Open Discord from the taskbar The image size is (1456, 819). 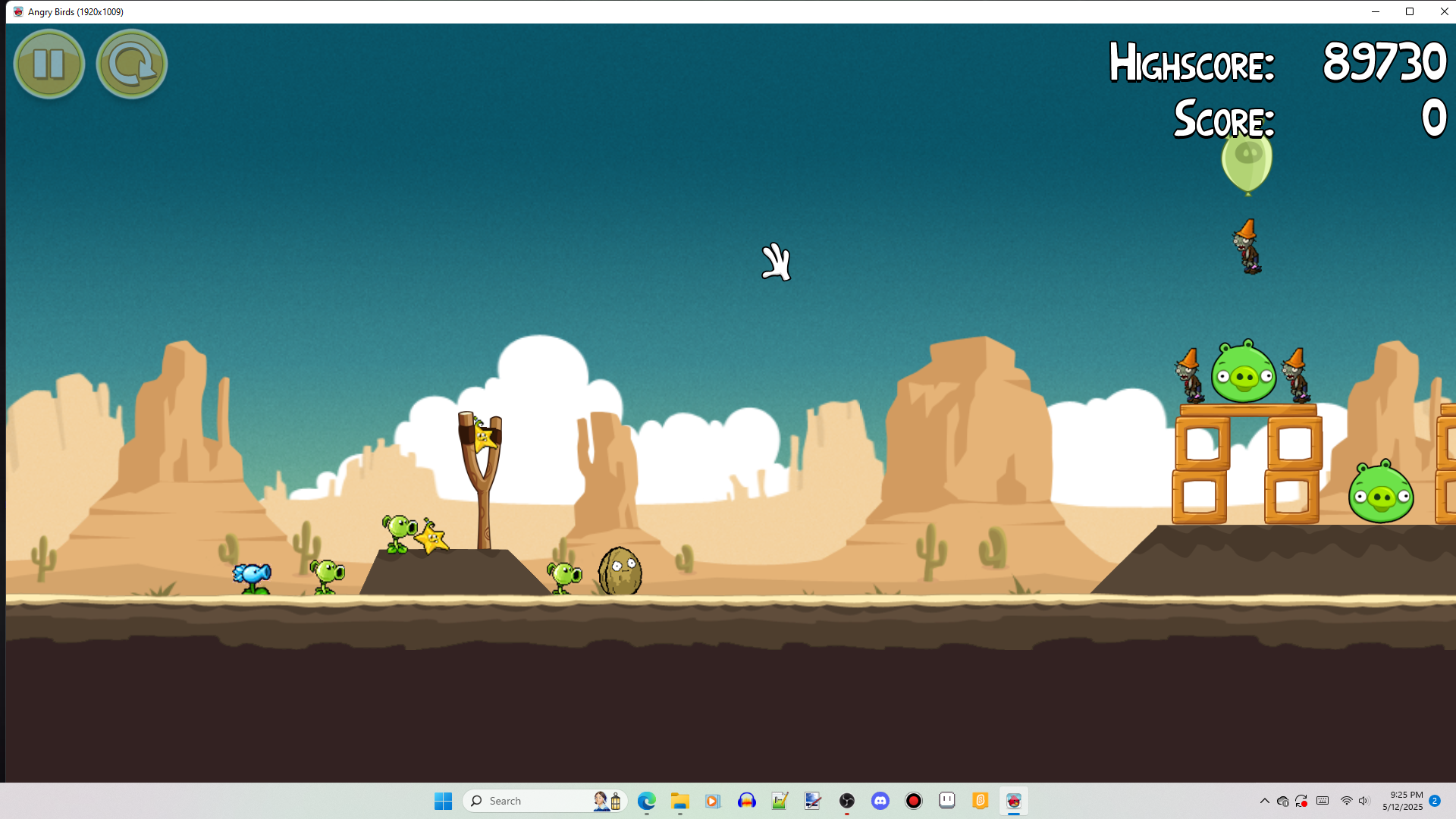click(880, 801)
